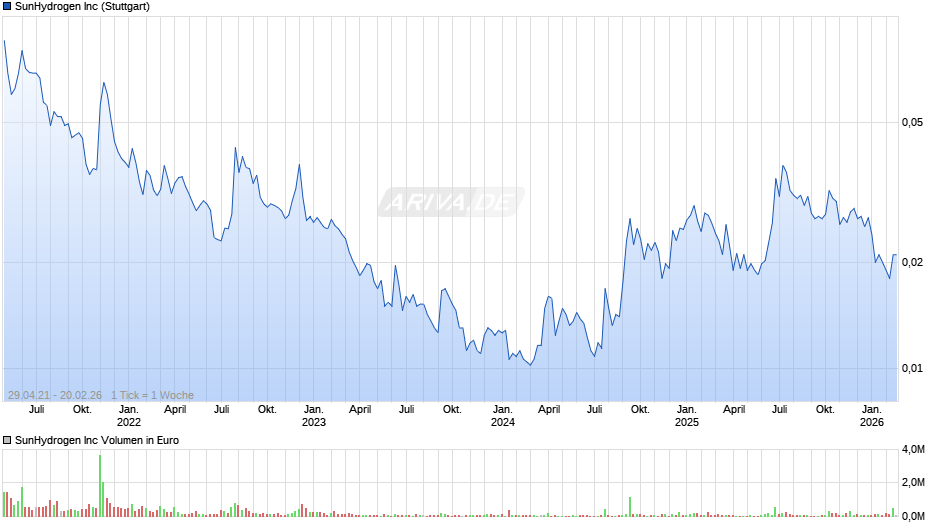Click the last data point of the price line
940x526 pixels.
point(896,255)
